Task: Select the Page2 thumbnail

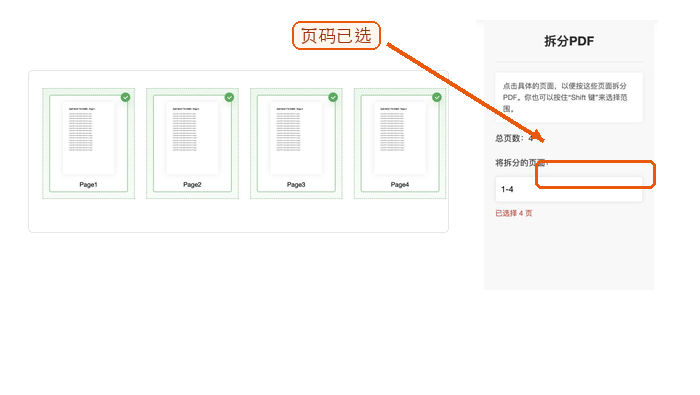Action: [192, 143]
